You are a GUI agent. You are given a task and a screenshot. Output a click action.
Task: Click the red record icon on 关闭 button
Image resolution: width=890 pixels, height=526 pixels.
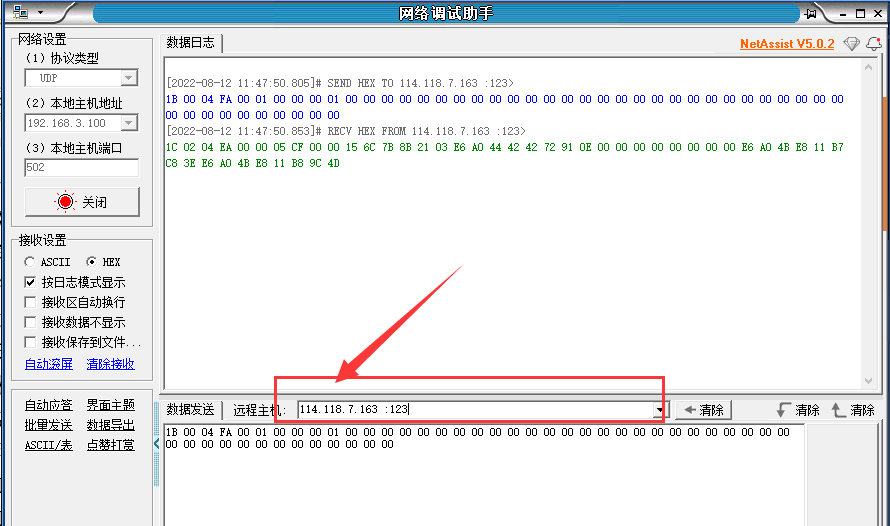pos(66,202)
